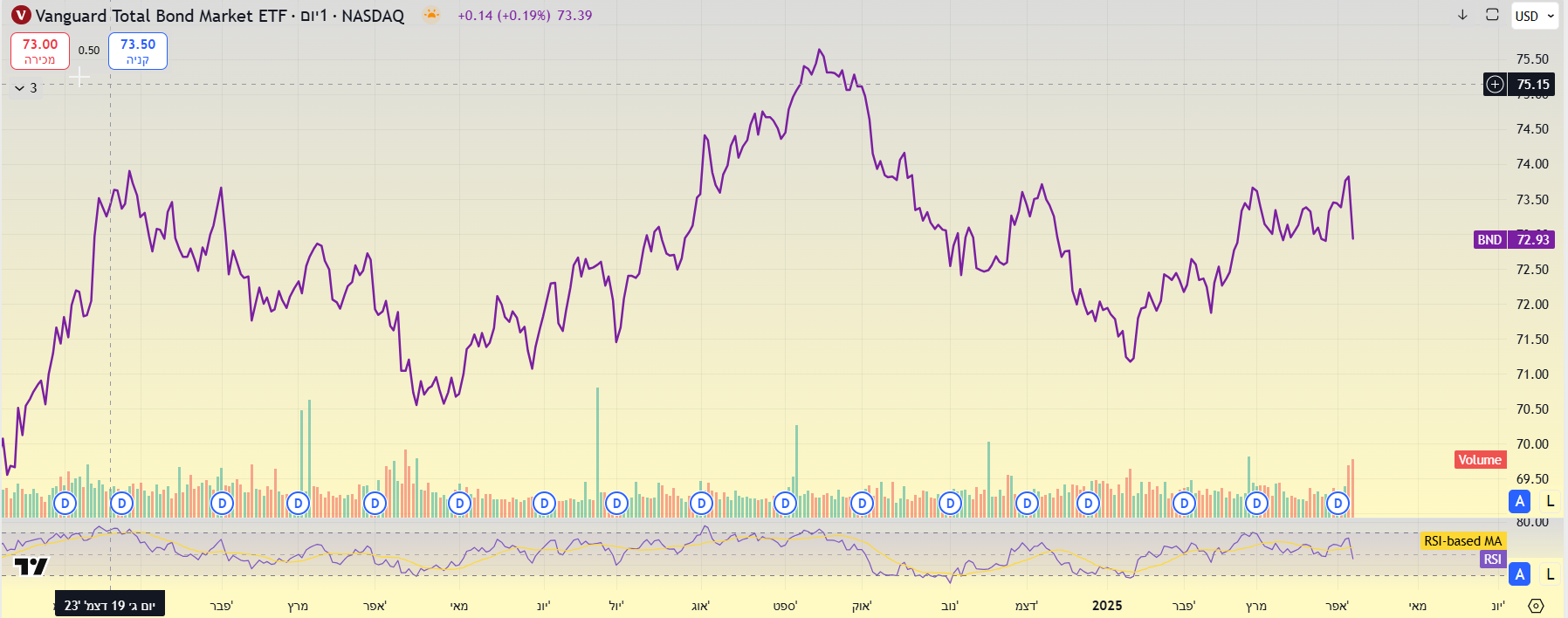The width and height of the screenshot is (1568, 618).
Task: Click the red Volume indicator label
Action: click(1480, 460)
